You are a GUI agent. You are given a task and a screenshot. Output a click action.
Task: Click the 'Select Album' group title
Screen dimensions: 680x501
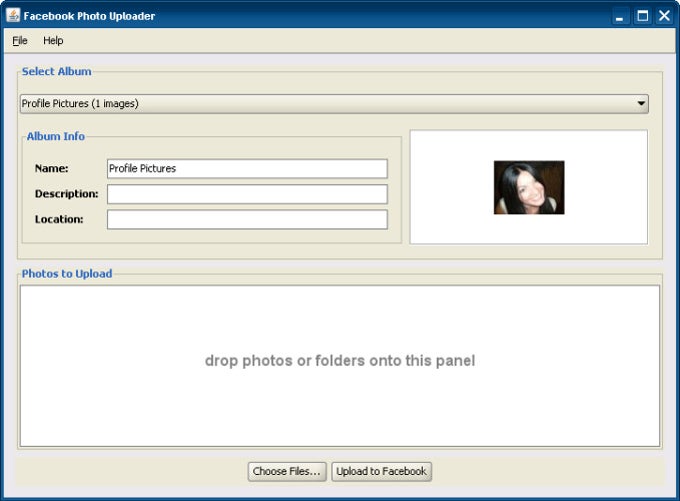(x=57, y=72)
